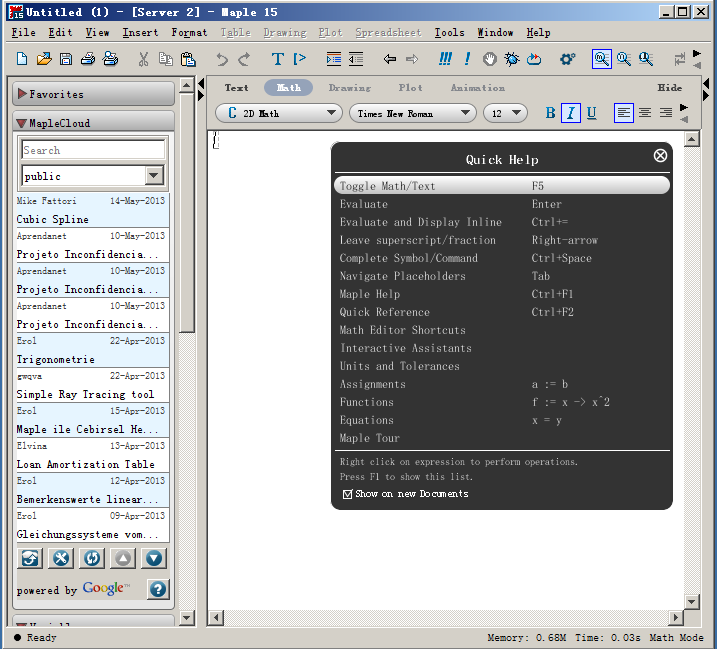
Task: Restart Maple server icon
Action: 534,59
